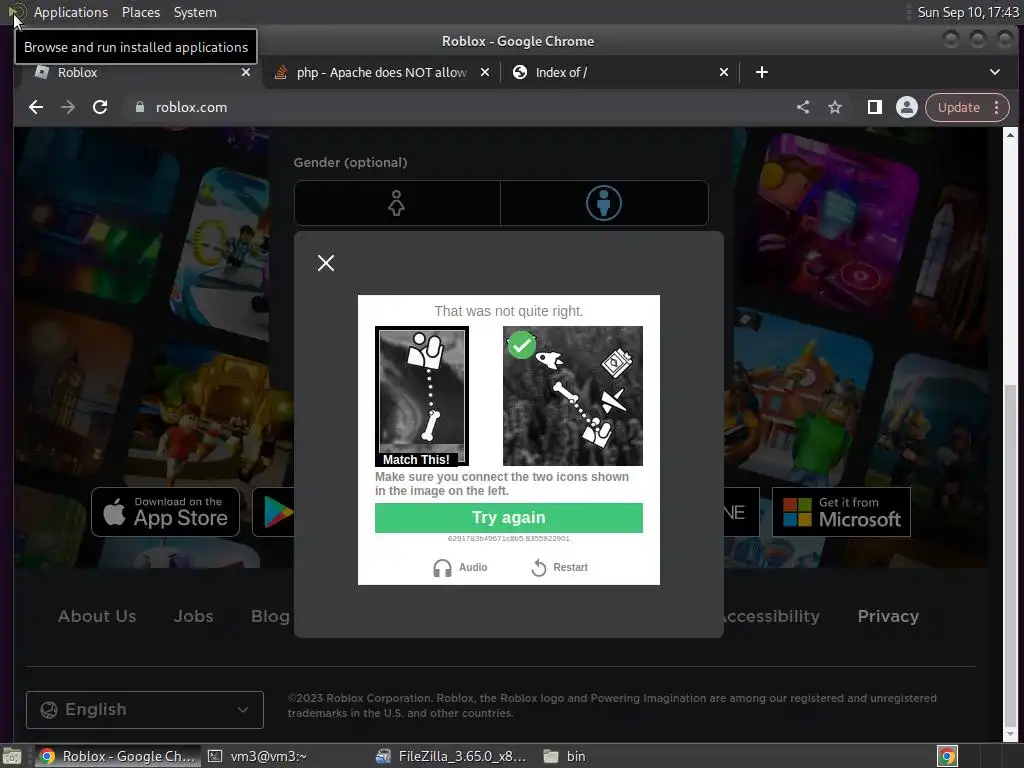Open the Places menu

pyautogui.click(x=141, y=12)
